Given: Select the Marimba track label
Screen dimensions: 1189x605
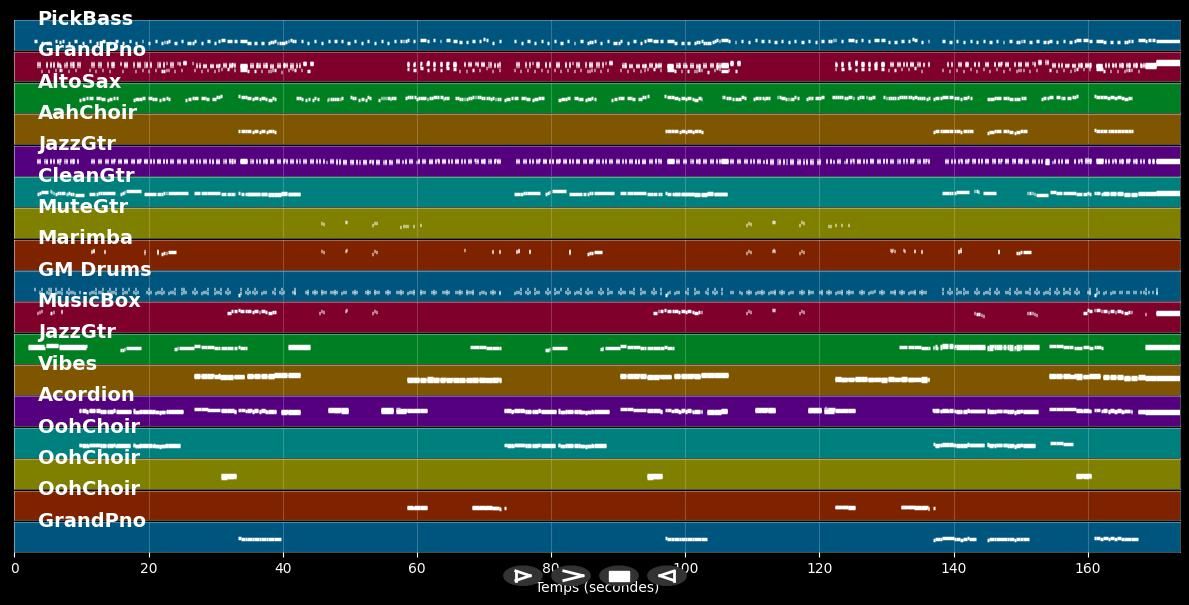Looking at the screenshot, I should [x=85, y=238].
